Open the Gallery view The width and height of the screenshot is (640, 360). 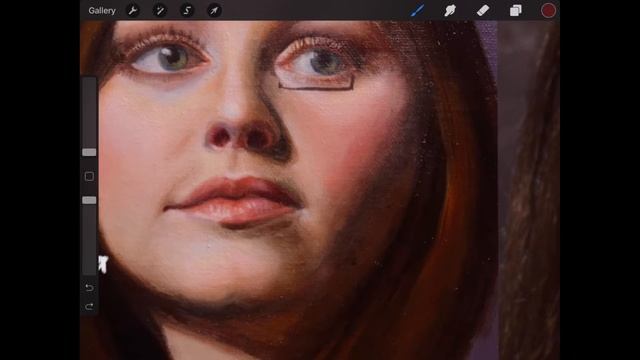point(102,11)
